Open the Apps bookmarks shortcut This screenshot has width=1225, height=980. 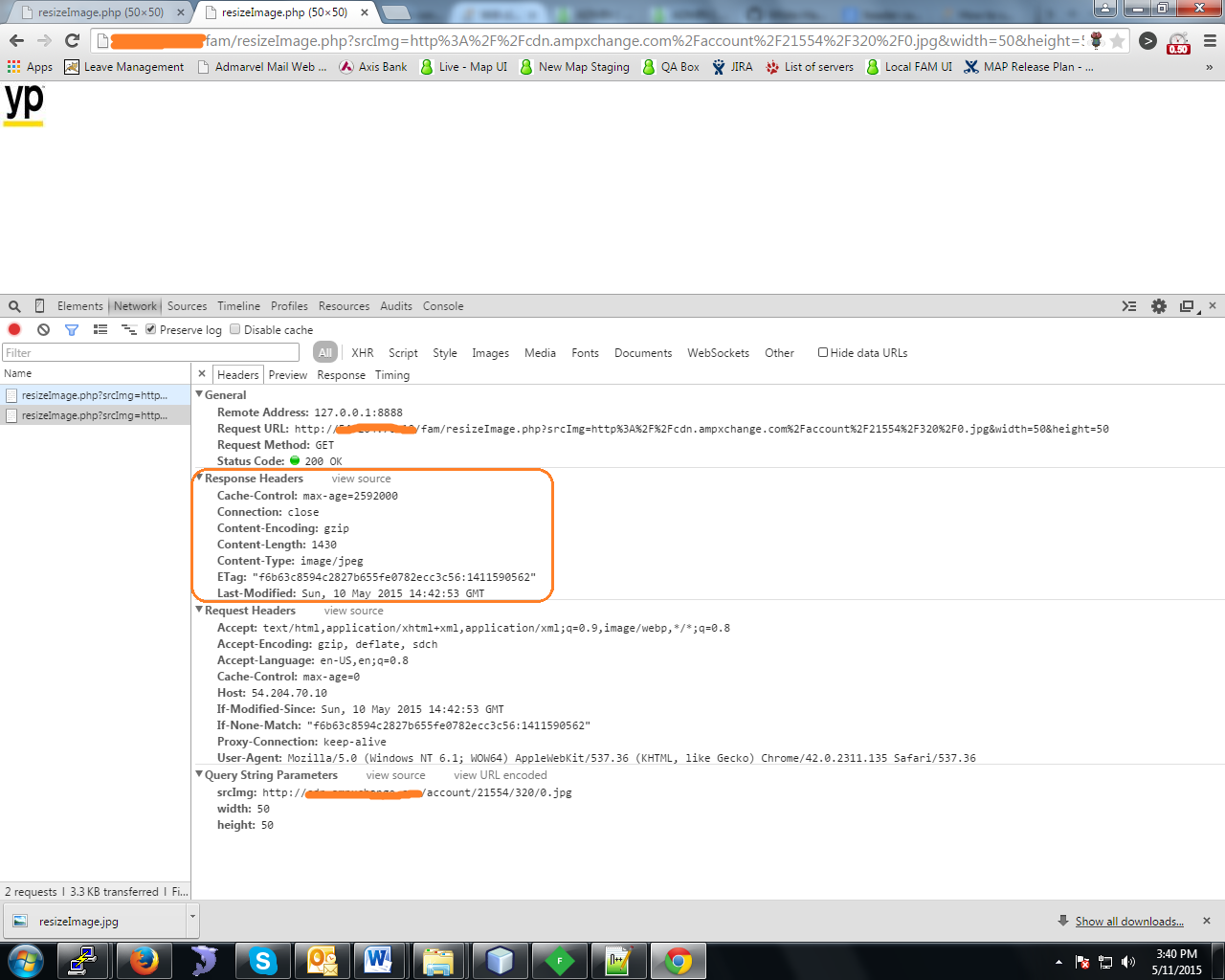[30, 67]
